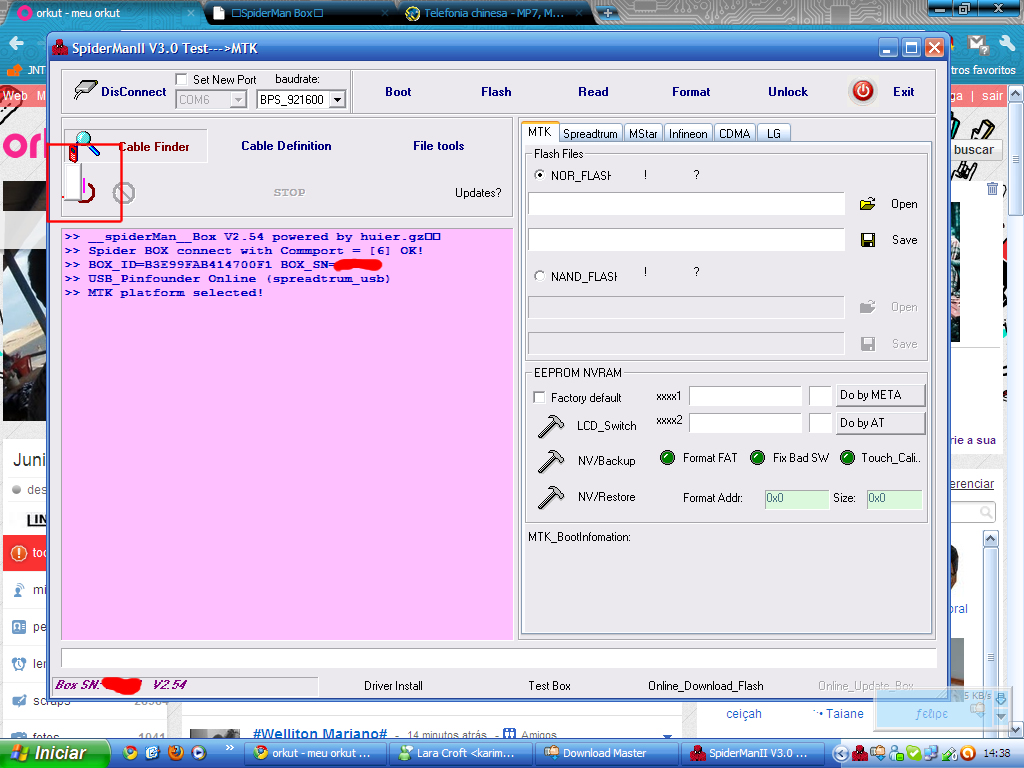The width and height of the screenshot is (1024, 768).
Task: Switch to the Infineon tab
Action: point(688,133)
